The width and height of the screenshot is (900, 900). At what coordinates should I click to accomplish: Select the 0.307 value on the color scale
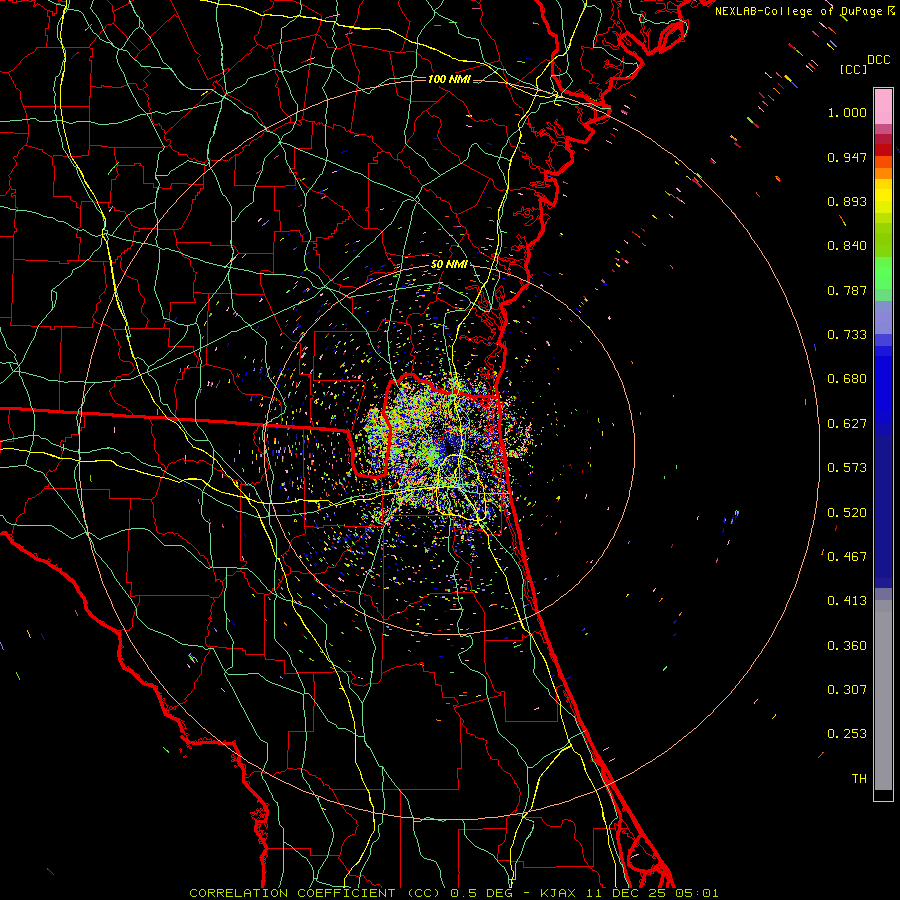click(x=847, y=690)
